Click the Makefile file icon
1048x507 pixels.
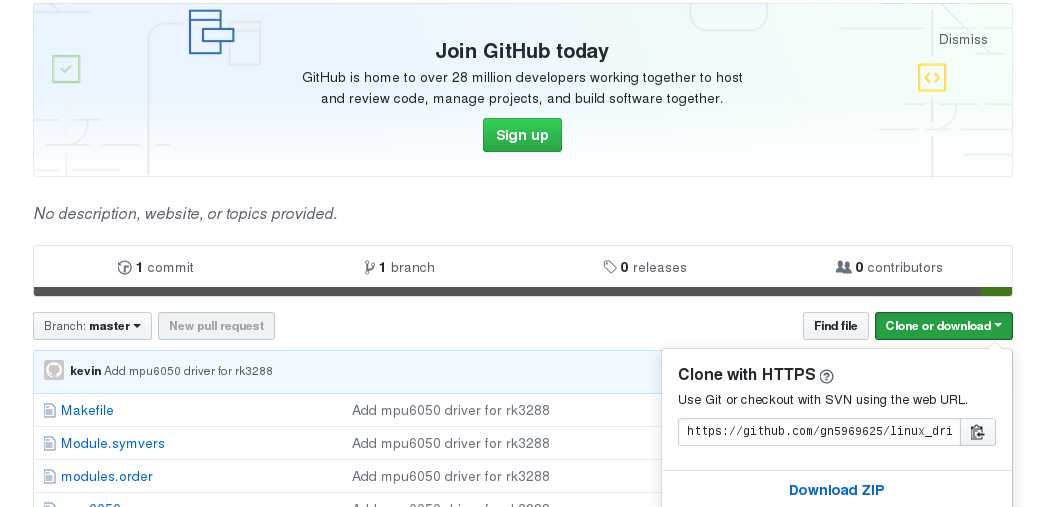[x=49, y=410]
